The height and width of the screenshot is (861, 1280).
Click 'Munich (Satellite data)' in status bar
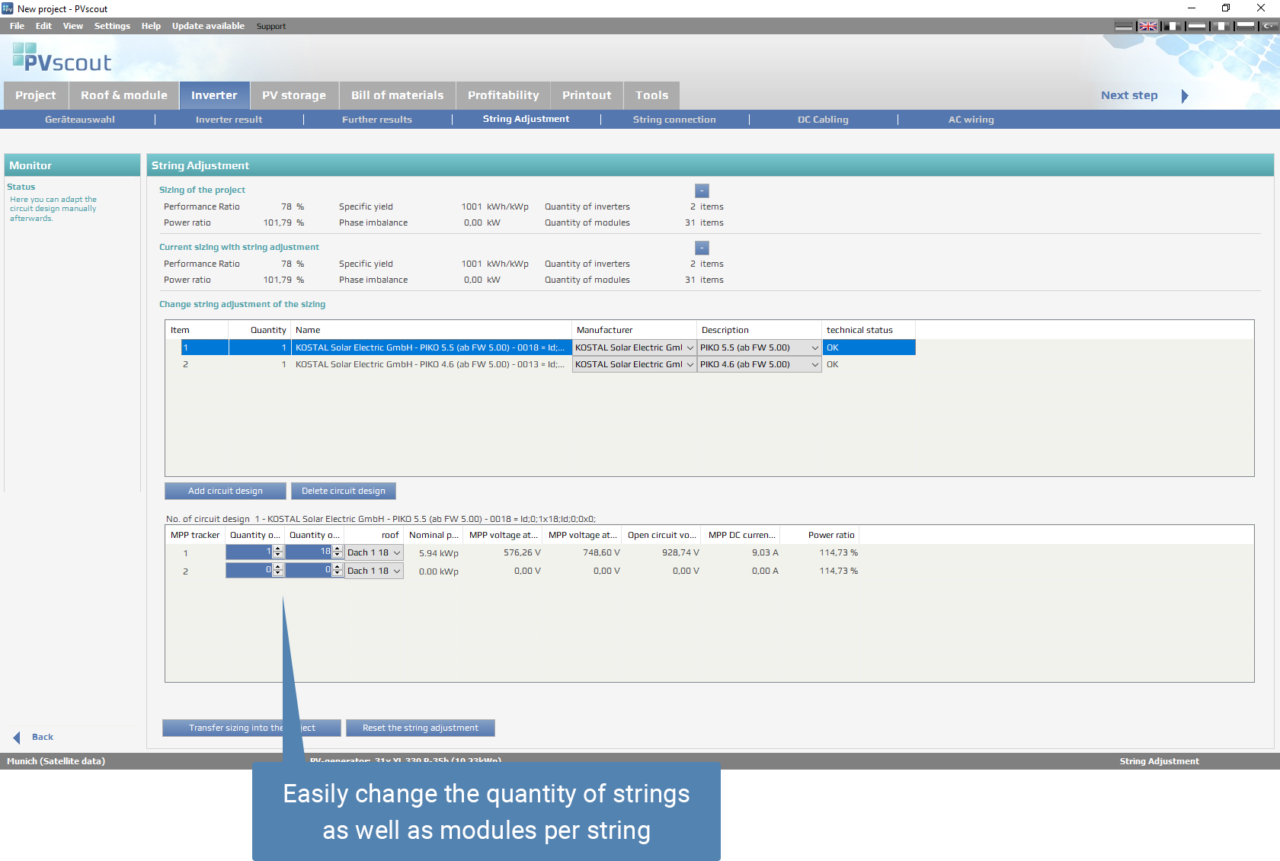point(56,761)
